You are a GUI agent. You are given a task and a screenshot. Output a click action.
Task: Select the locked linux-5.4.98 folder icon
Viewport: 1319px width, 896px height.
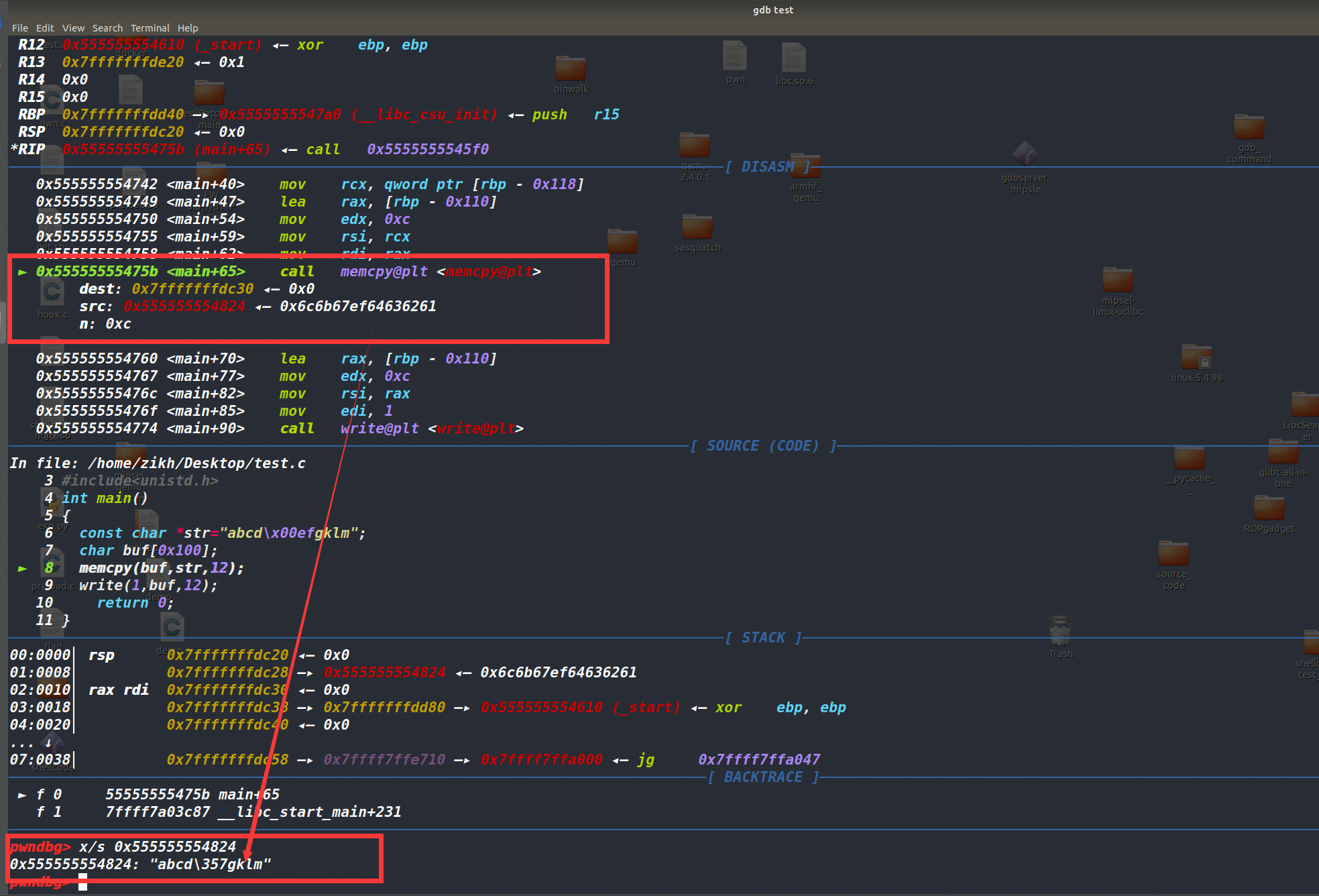pyautogui.click(x=1196, y=363)
